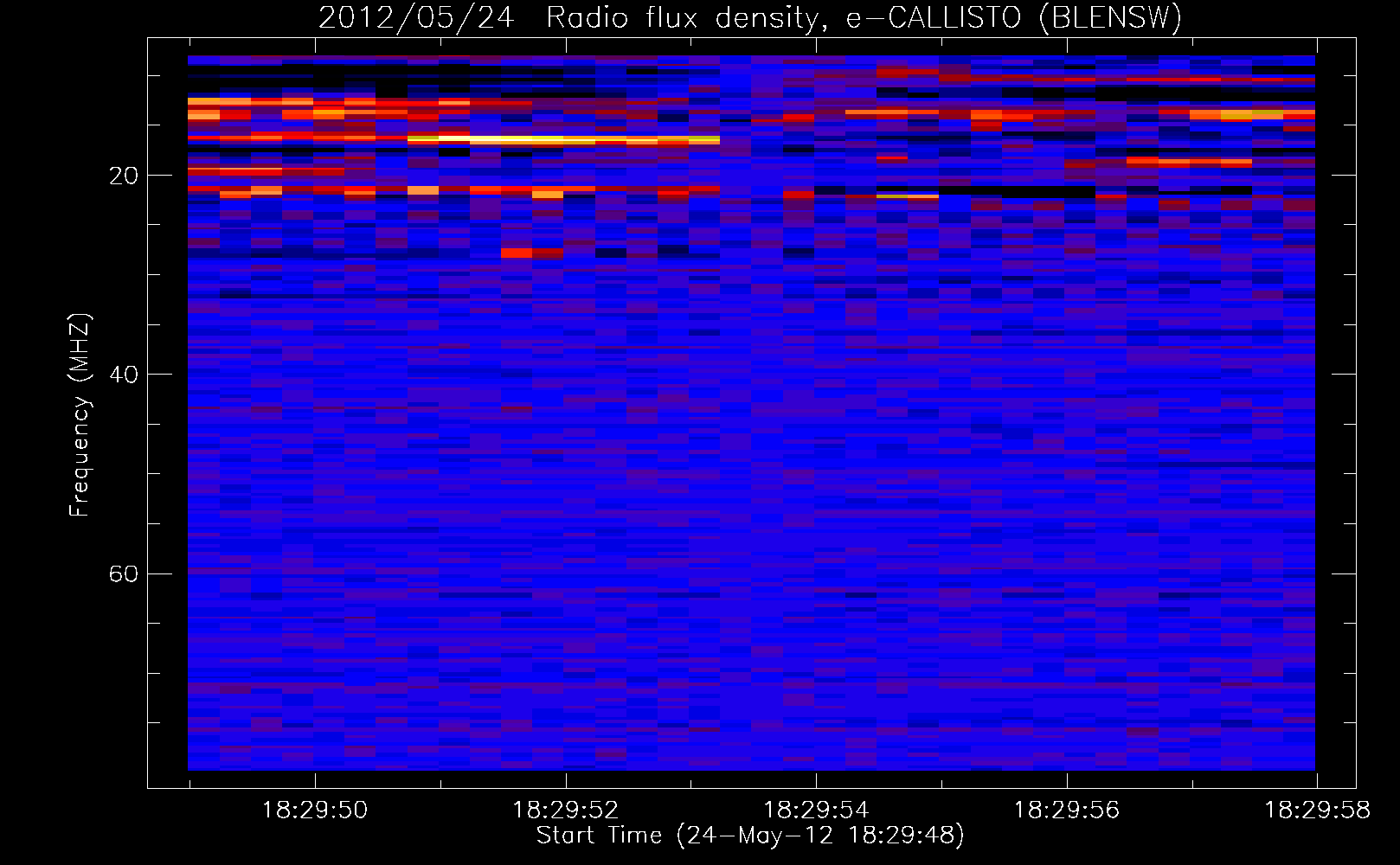The width and height of the screenshot is (1400, 865).
Task: Click the 18:29:58 time tick label
Action: point(1317,811)
